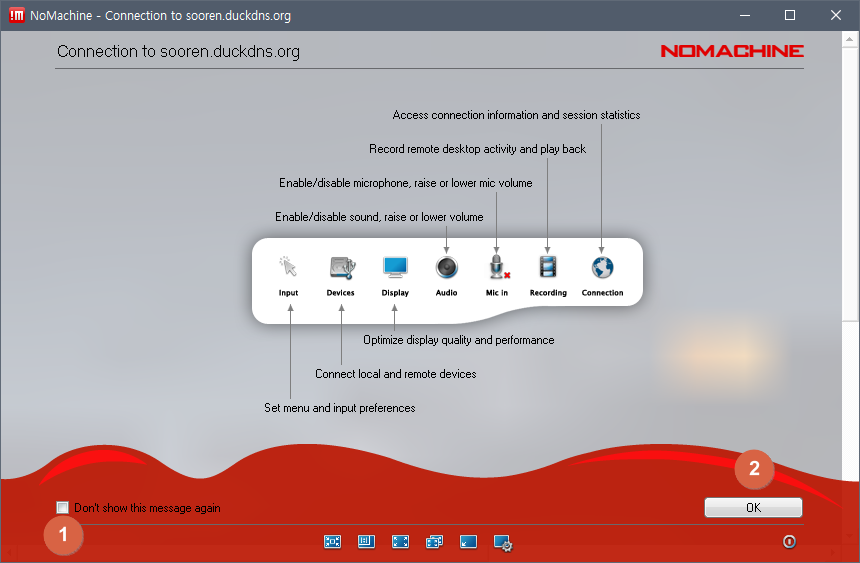Click the Audio speaker icon
Screen dimensions: 860x563
tap(446, 268)
